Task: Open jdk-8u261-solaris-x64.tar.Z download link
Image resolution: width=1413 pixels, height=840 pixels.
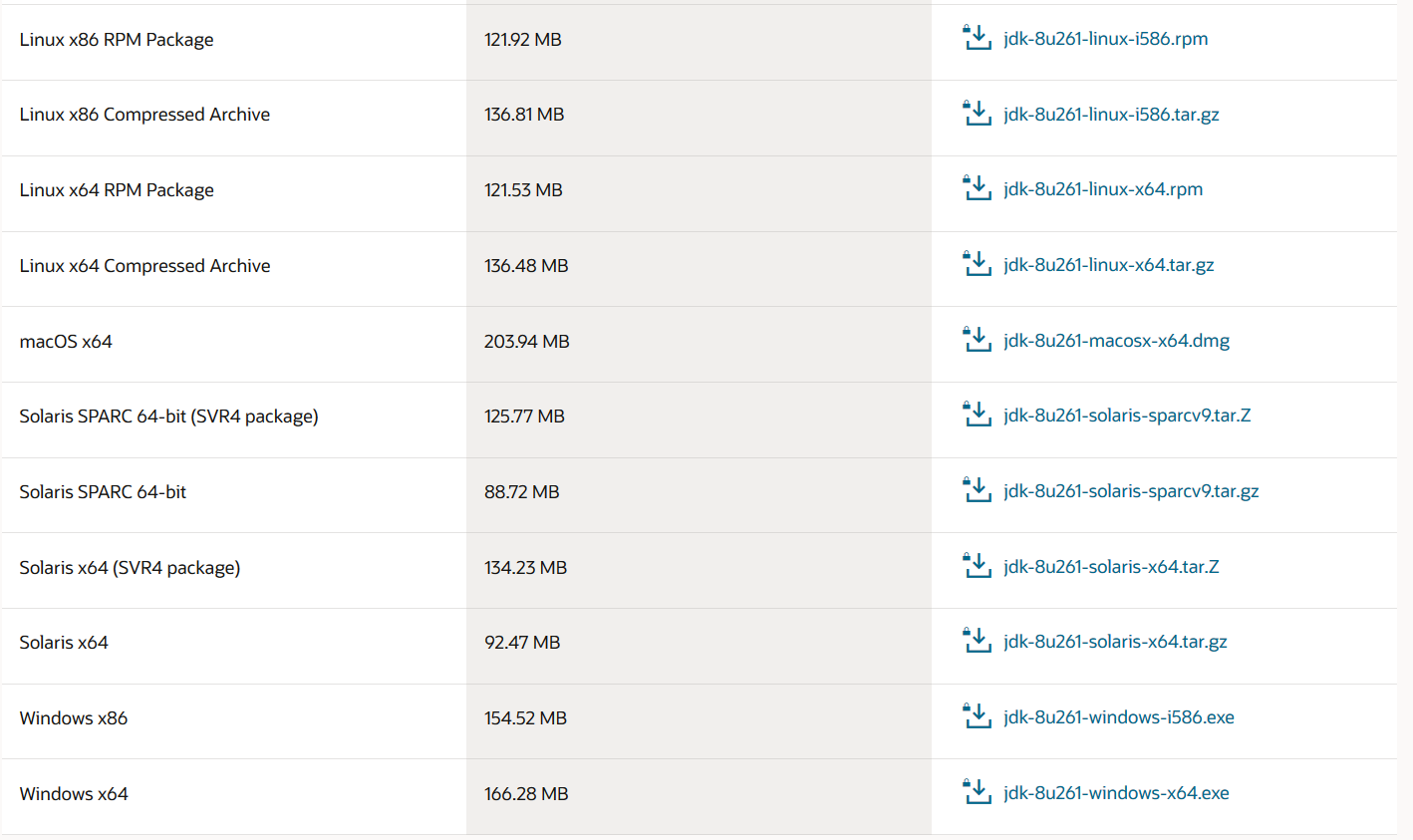Action: tap(1111, 567)
